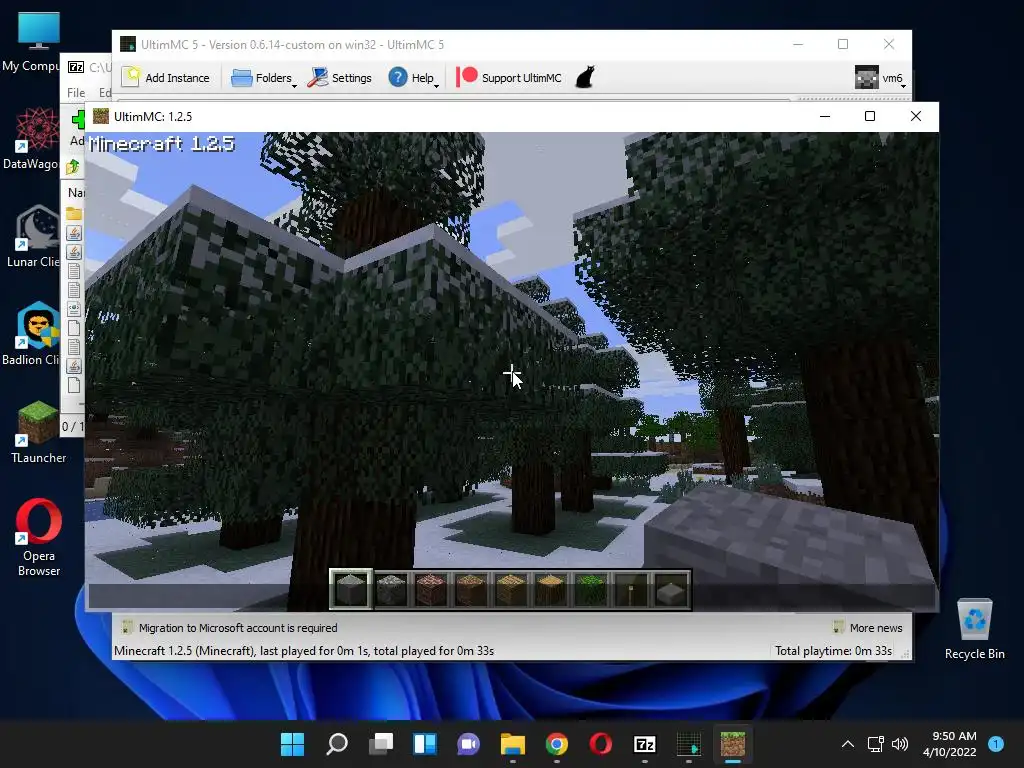Click the More news button

tap(868, 628)
